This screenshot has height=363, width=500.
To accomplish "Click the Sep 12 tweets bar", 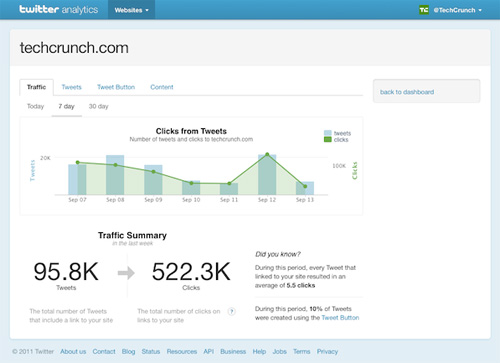I will pyautogui.click(x=267, y=175).
